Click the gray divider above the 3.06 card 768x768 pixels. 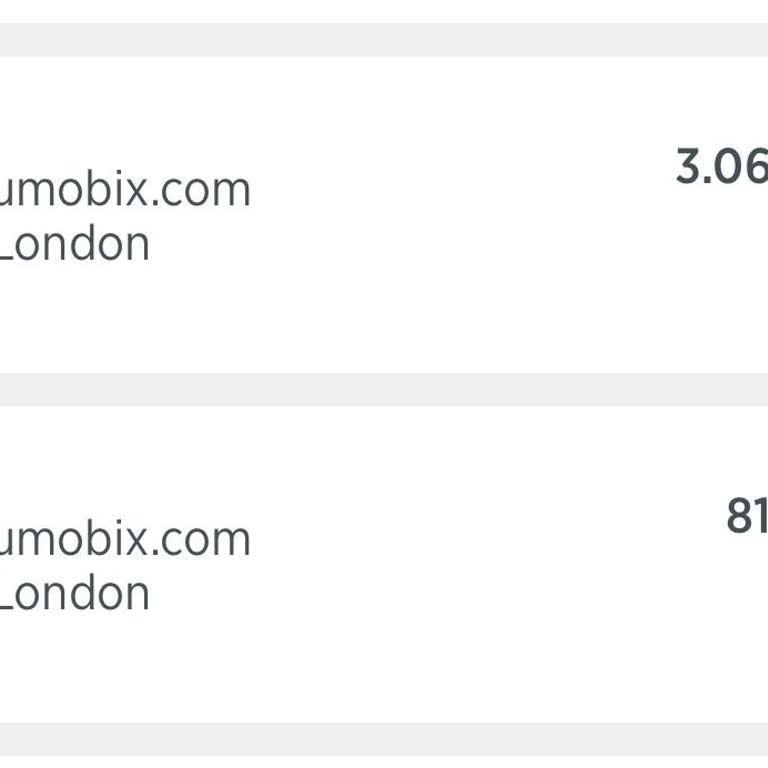click(x=384, y=40)
